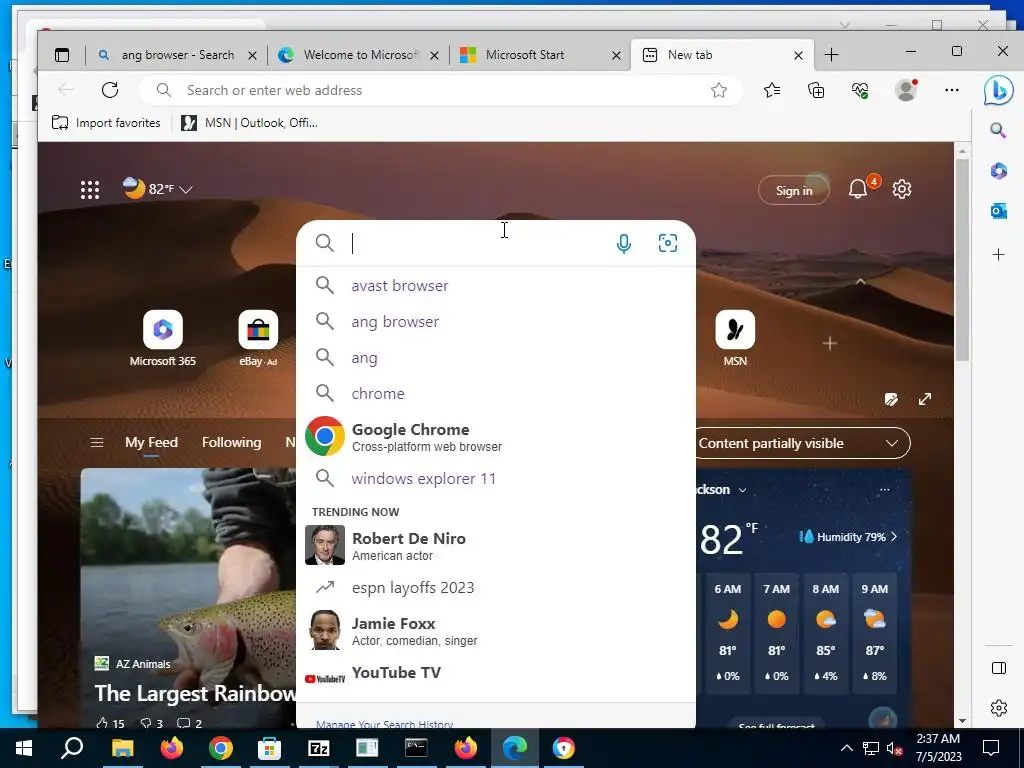
Task: Add a site to sidebar plus icon
Action: coord(999,255)
